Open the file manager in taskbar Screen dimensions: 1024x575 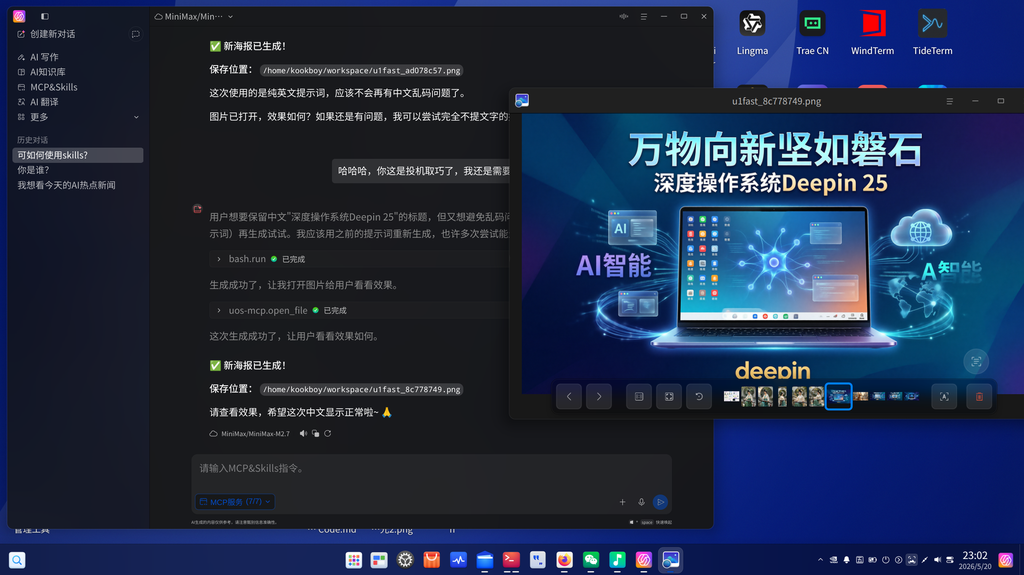(x=485, y=560)
